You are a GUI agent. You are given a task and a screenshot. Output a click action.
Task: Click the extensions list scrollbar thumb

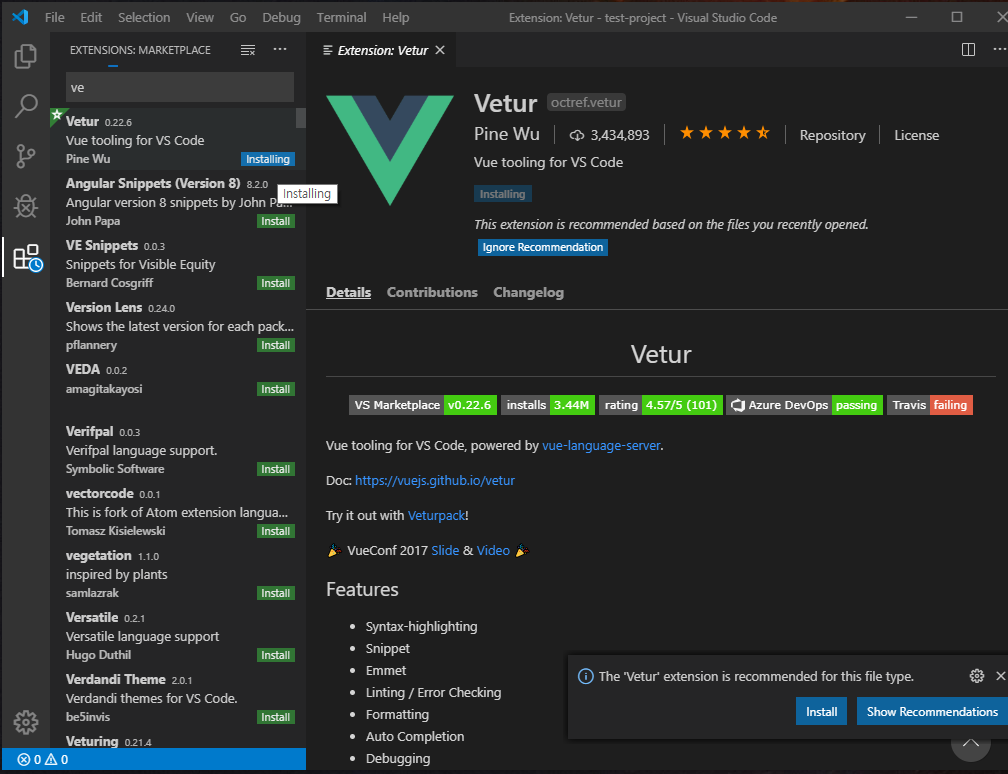[x=300, y=118]
